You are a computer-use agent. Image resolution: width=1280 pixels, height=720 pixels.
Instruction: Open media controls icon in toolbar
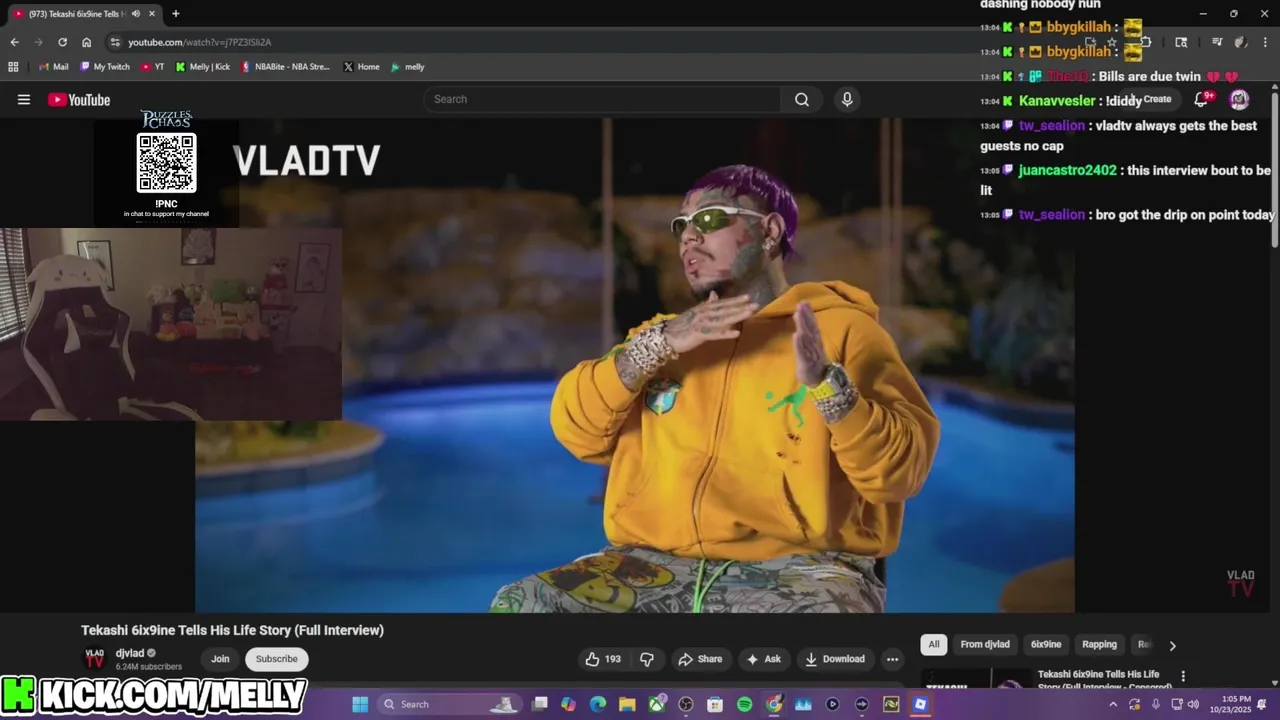click(1217, 42)
